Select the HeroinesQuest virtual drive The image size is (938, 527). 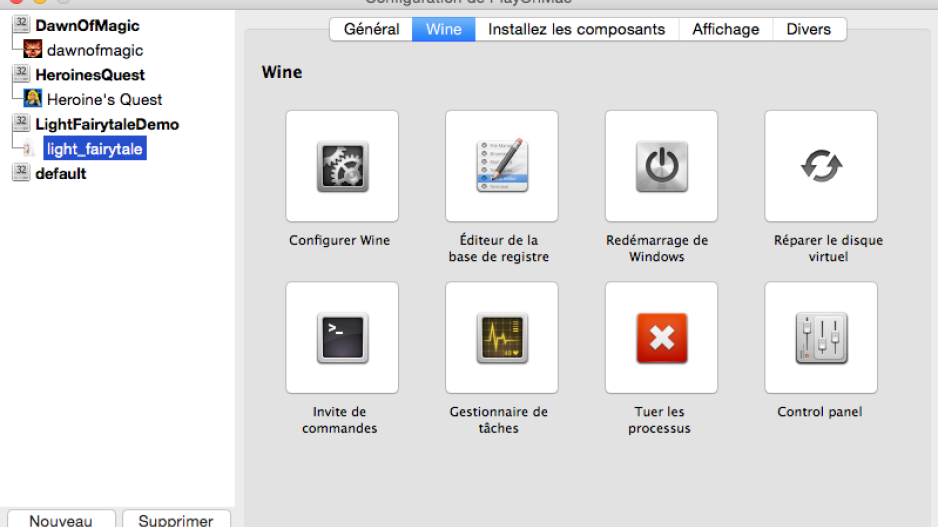(x=90, y=75)
